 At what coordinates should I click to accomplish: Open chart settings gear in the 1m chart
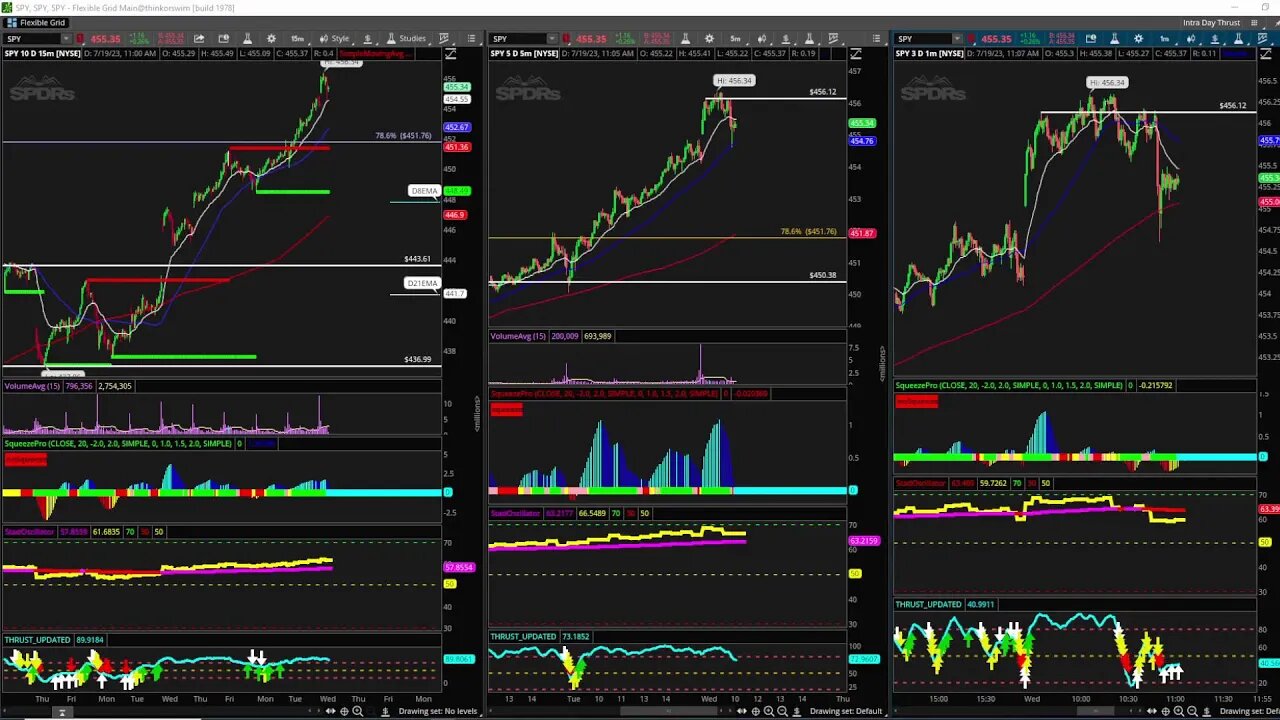click(x=1137, y=38)
